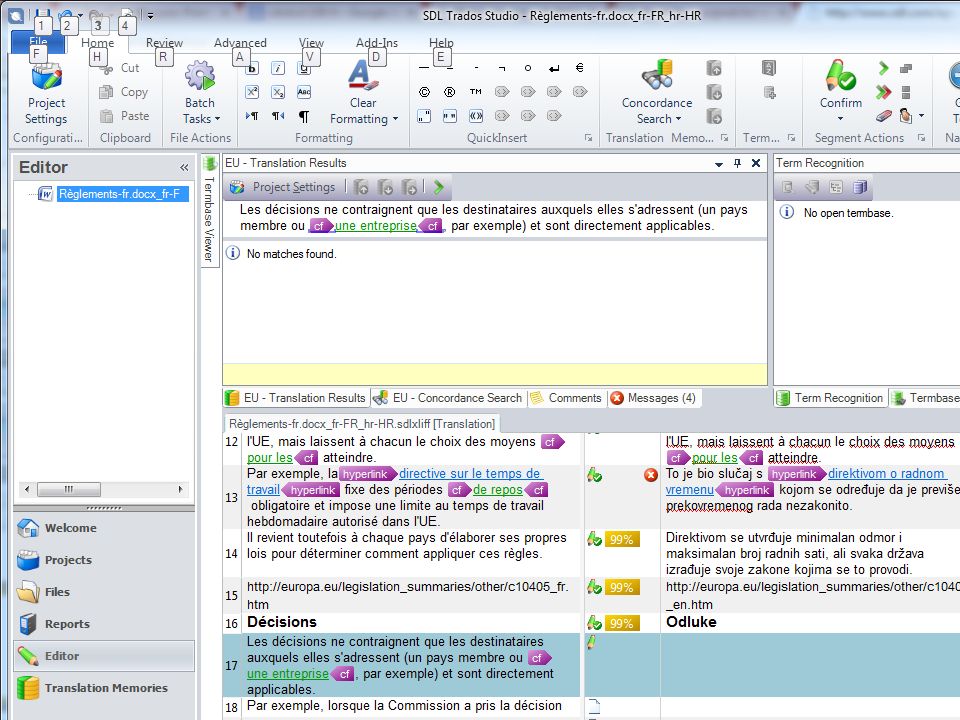Click the Copy command
The image size is (960, 720).
(x=123, y=92)
